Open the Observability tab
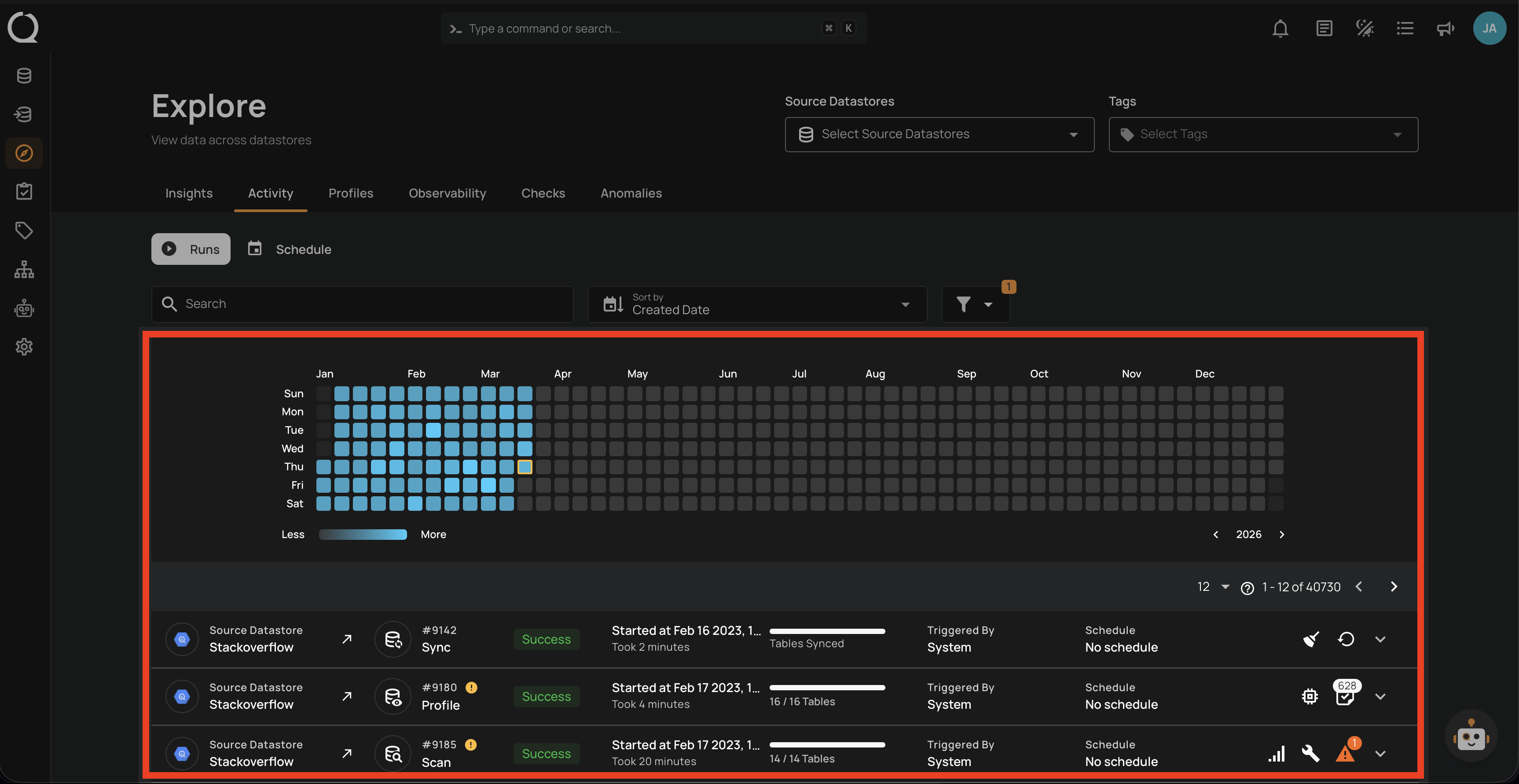 click(x=447, y=193)
